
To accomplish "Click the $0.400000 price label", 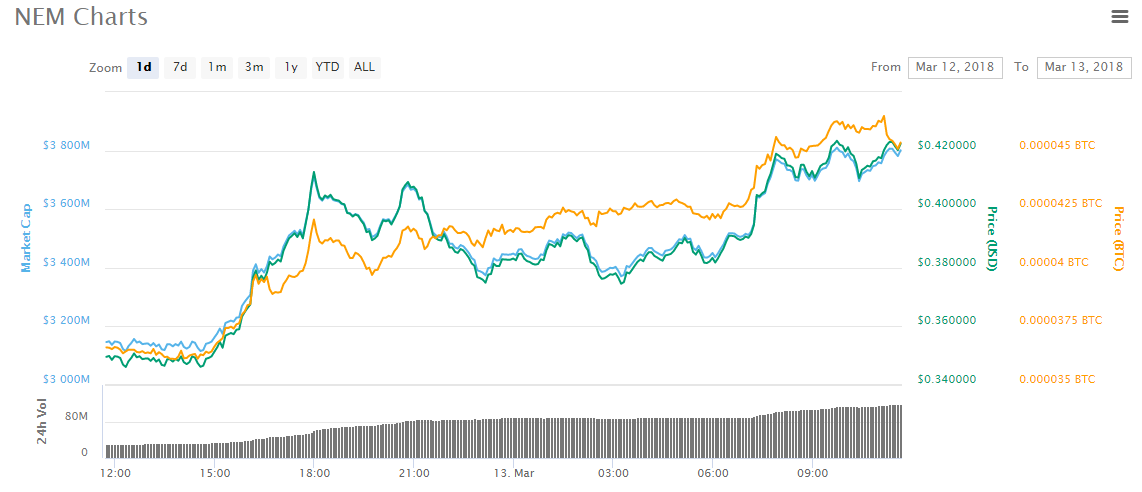I will coord(947,203).
